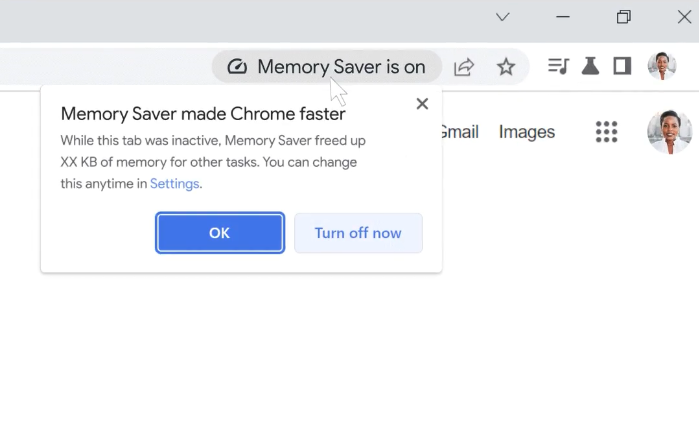
Task: Open Chrome Labs flask icon
Action: click(590, 66)
